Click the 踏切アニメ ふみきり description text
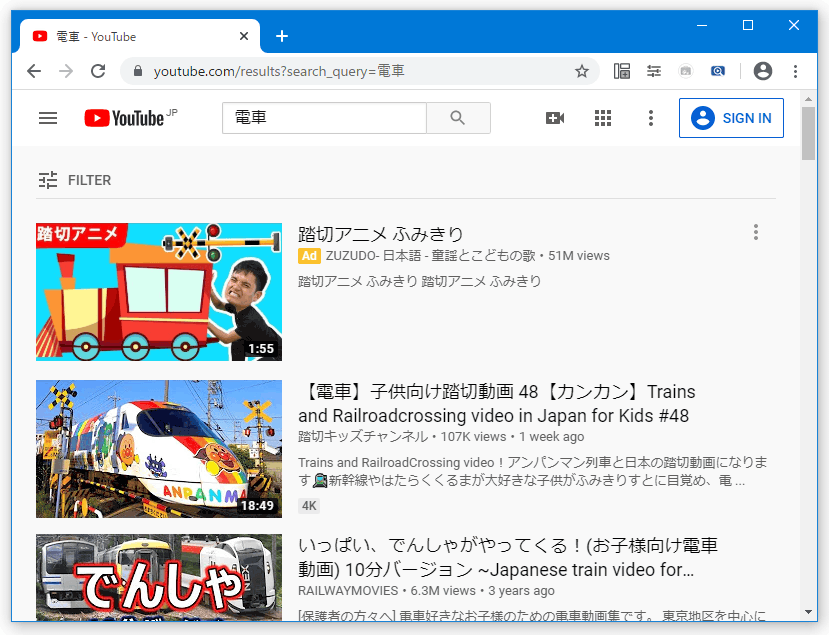The width and height of the screenshot is (829, 635). [419, 281]
